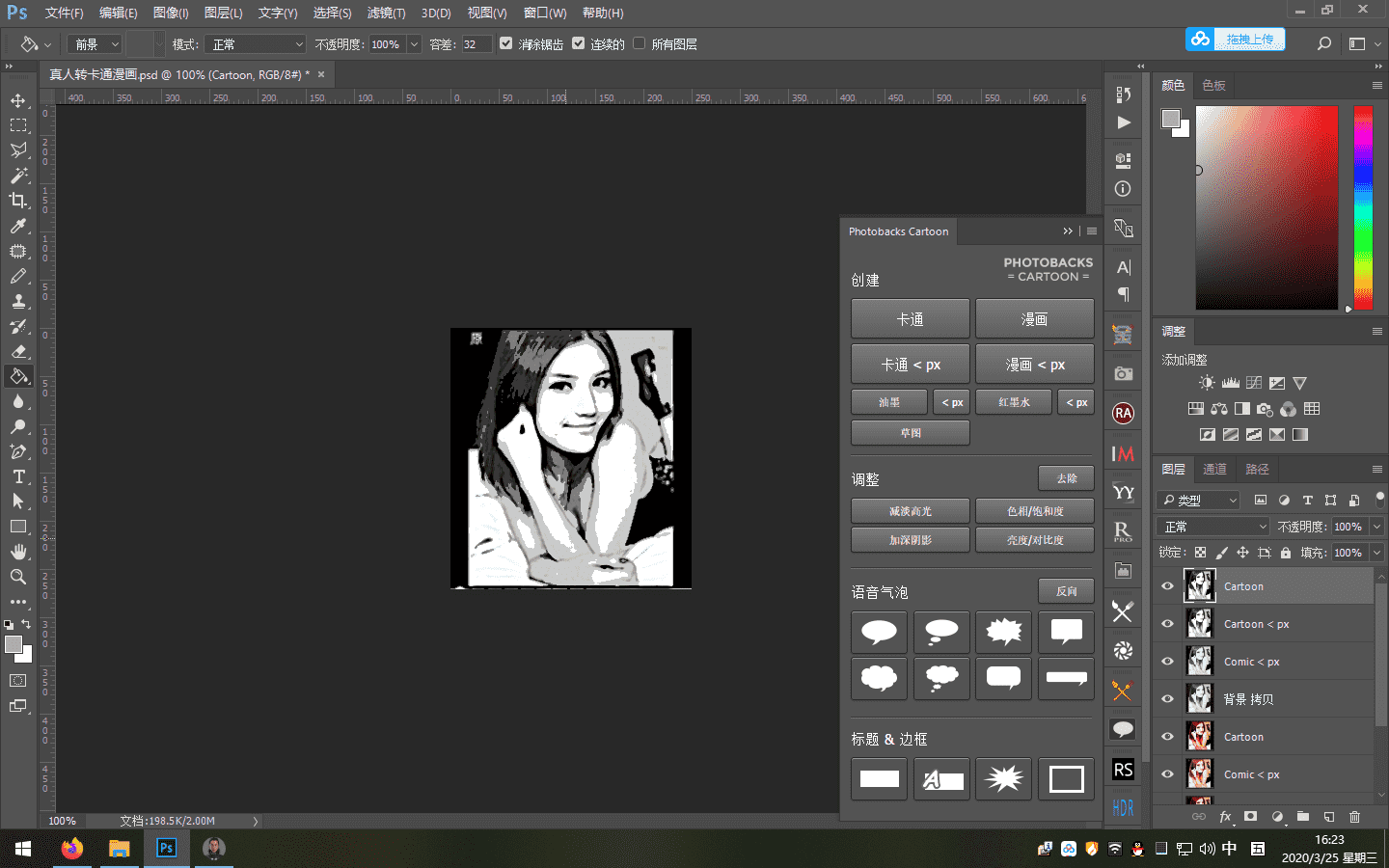The width and height of the screenshot is (1389, 868).
Task: Choose the Zoom tool in toolbox
Action: click(18, 577)
